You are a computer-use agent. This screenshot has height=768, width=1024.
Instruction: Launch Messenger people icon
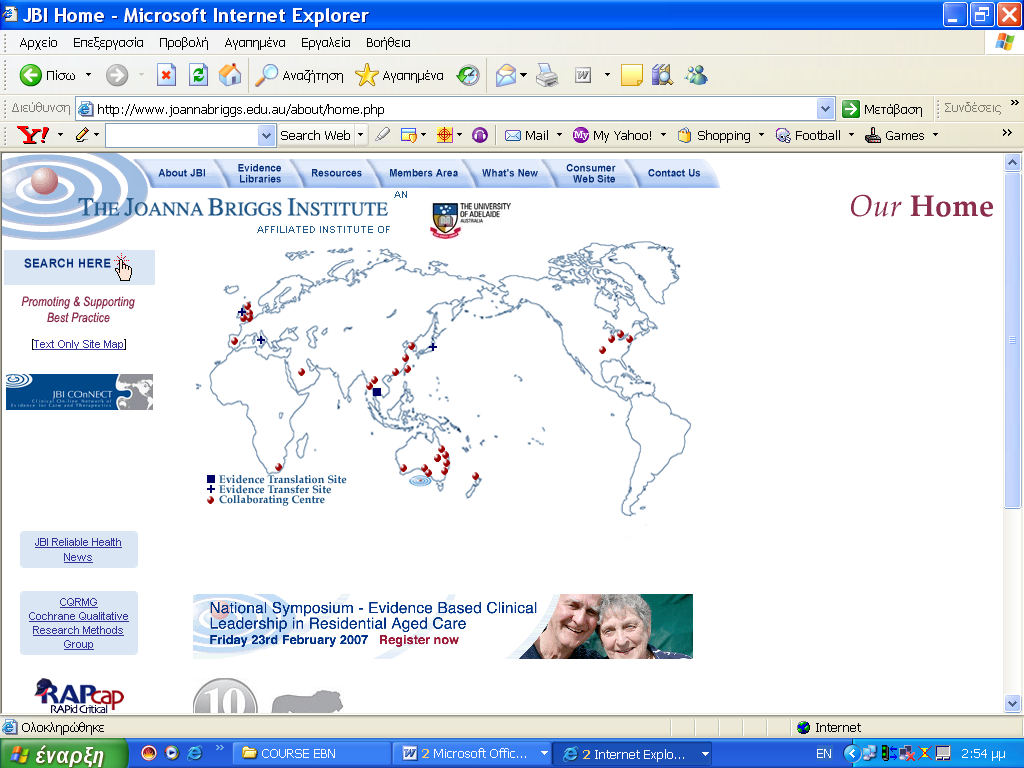(x=696, y=75)
